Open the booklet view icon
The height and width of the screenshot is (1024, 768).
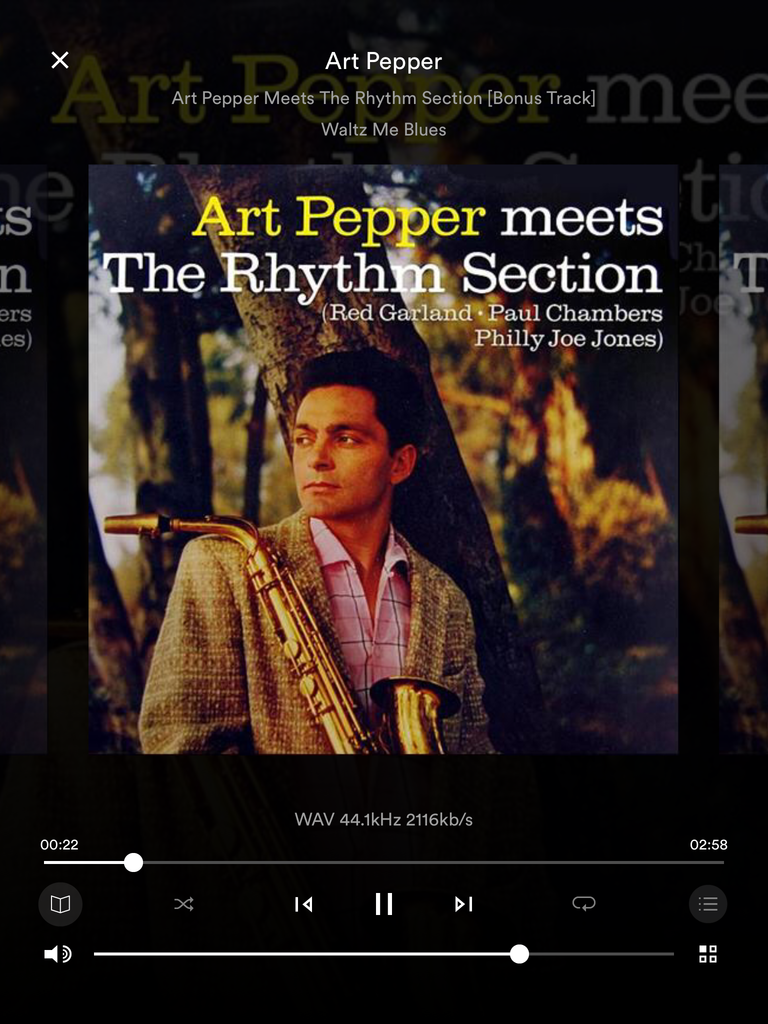60,904
